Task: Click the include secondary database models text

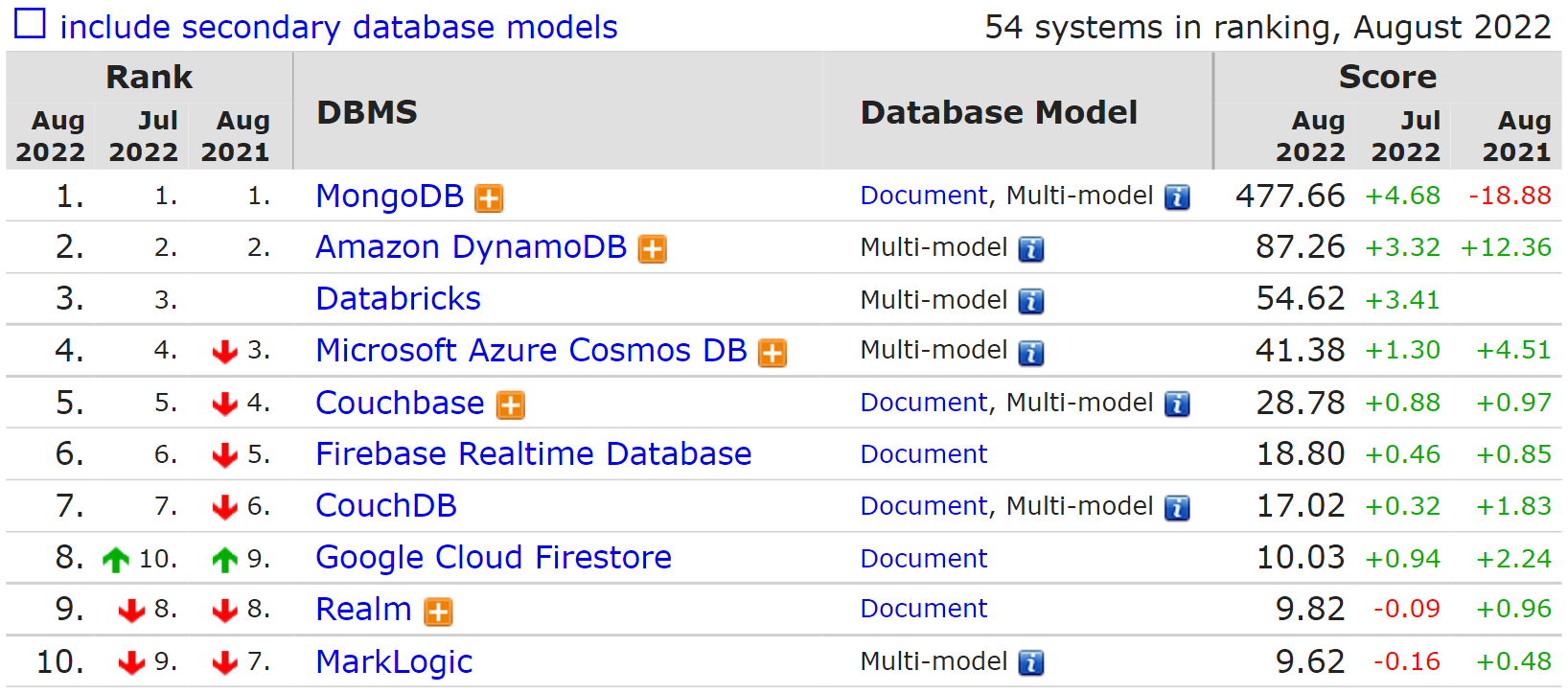Action: [338, 27]
